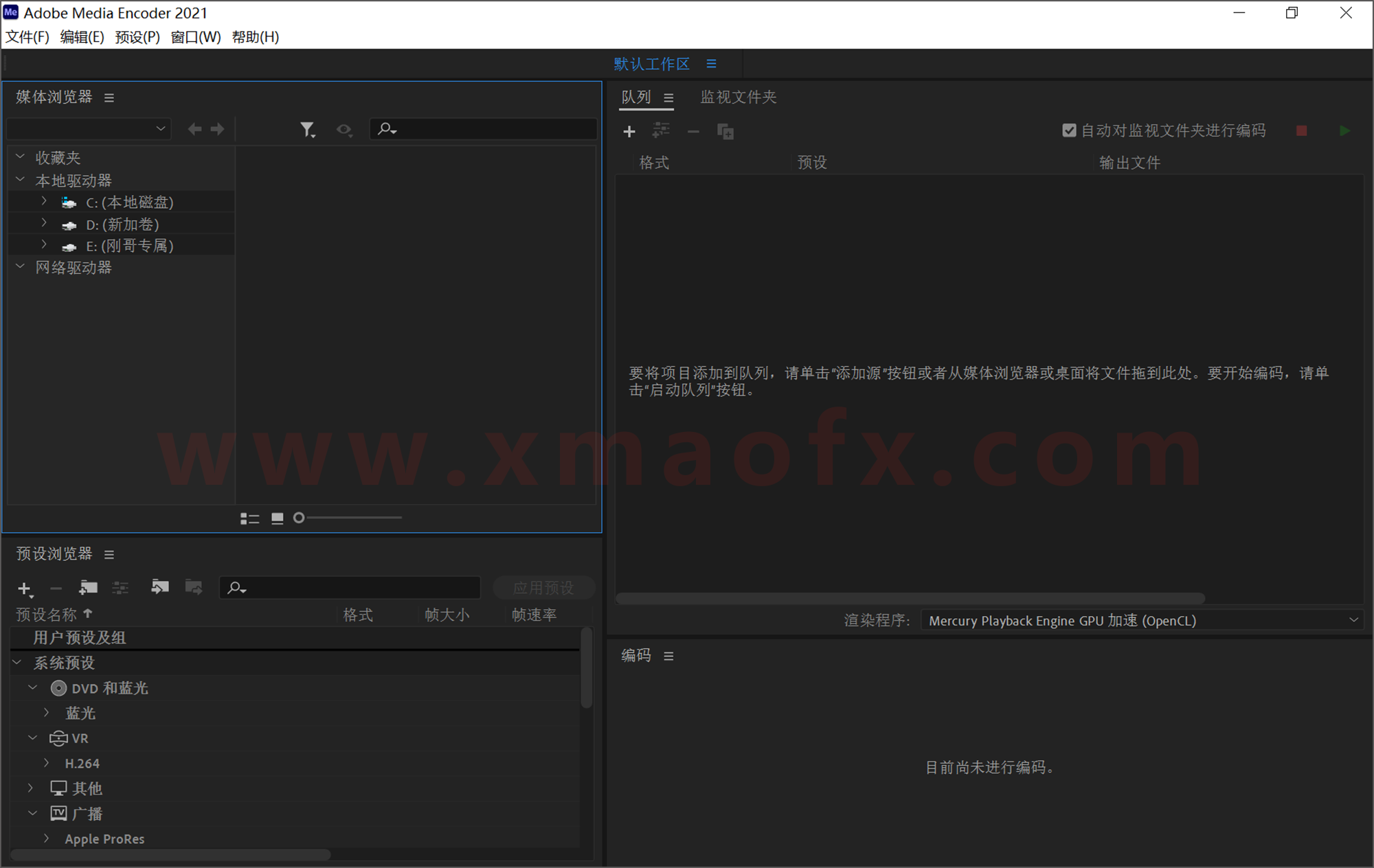Viewport: 1374px width, 868px height.
Task: Click the Media Browser search field
Action: (484, 128)
